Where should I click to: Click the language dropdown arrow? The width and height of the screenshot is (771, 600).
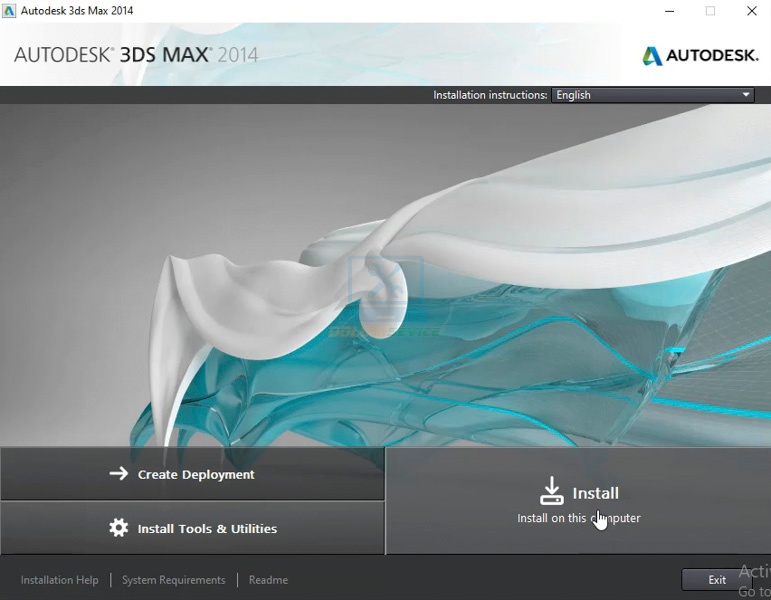[746, 94]
